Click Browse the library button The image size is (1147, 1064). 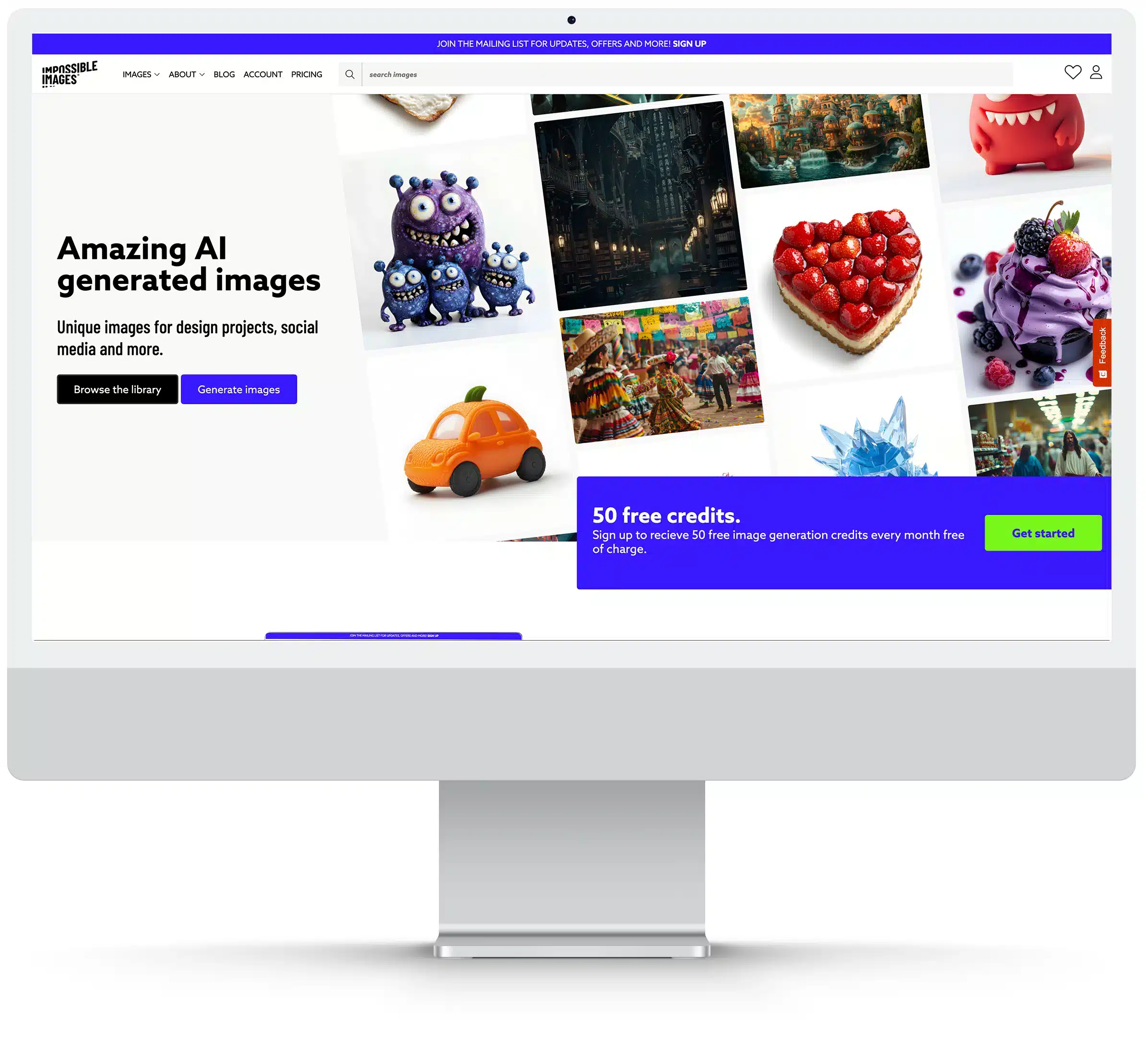click(117, 389)
